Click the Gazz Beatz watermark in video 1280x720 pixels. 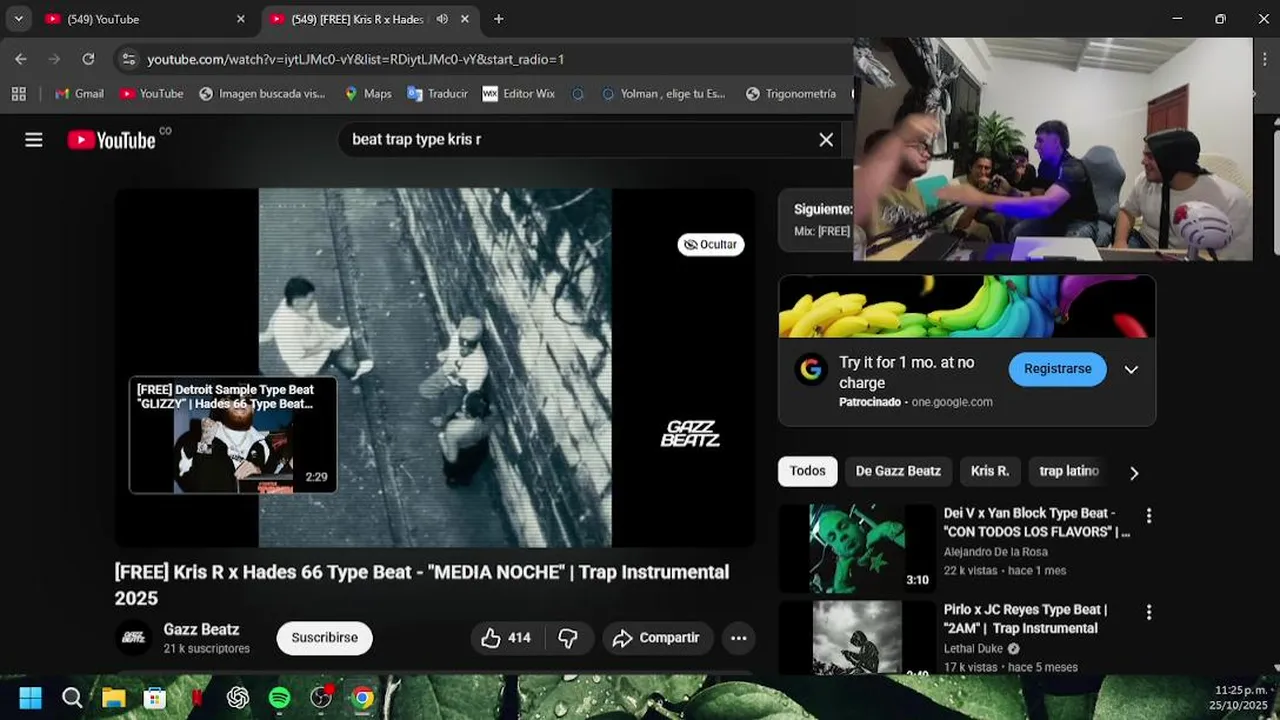(x=690, y=433)
